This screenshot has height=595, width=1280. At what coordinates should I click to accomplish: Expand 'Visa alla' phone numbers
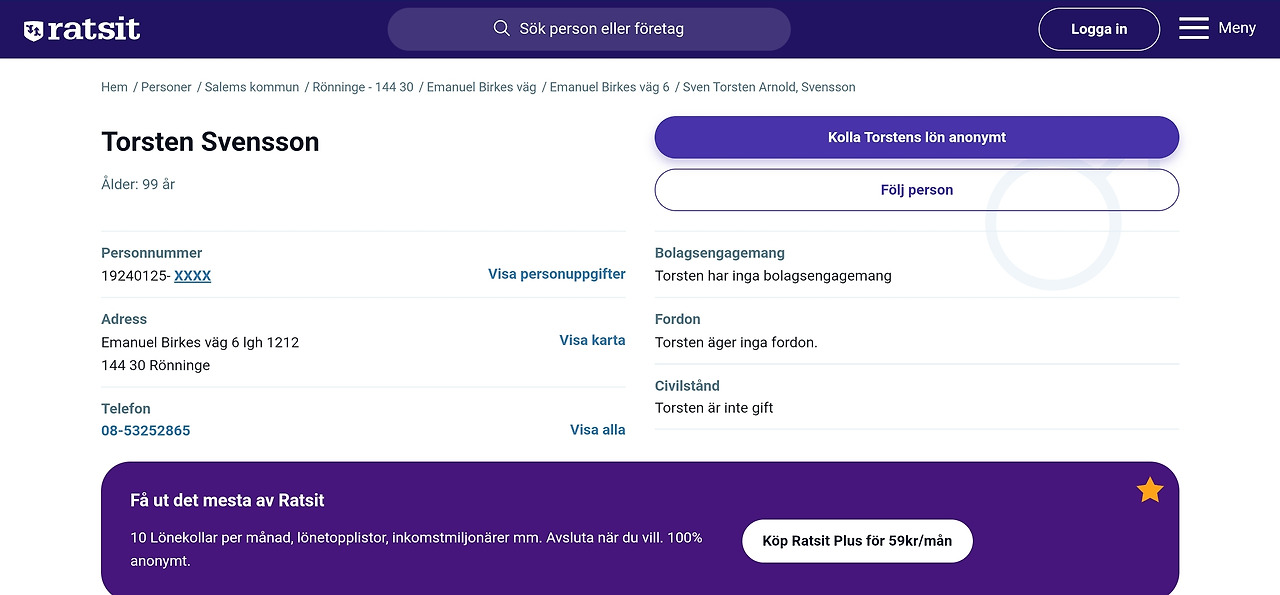(x=597, y=430)
